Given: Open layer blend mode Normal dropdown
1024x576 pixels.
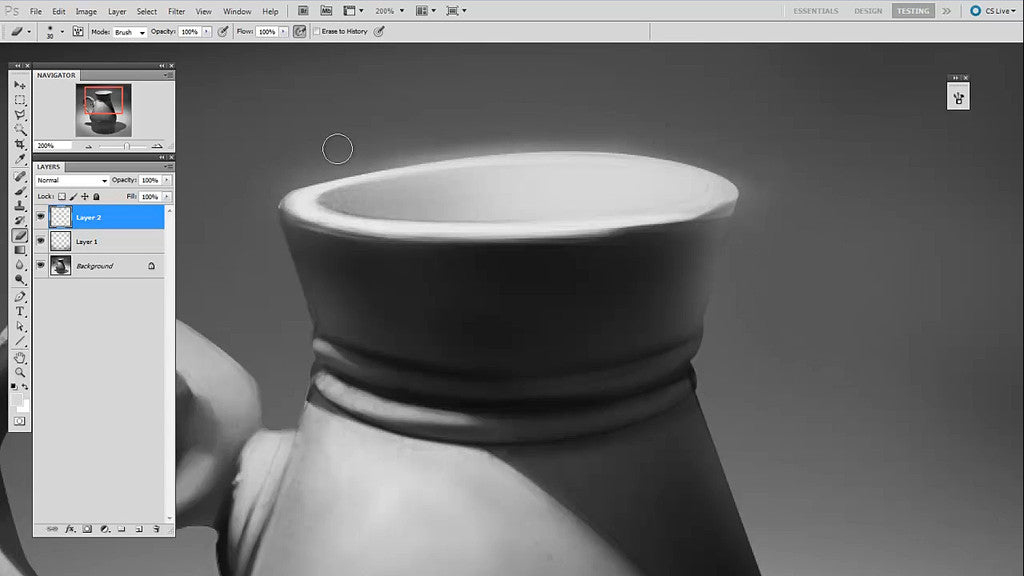Looking at the screenshot, I should tap(72, 180).
